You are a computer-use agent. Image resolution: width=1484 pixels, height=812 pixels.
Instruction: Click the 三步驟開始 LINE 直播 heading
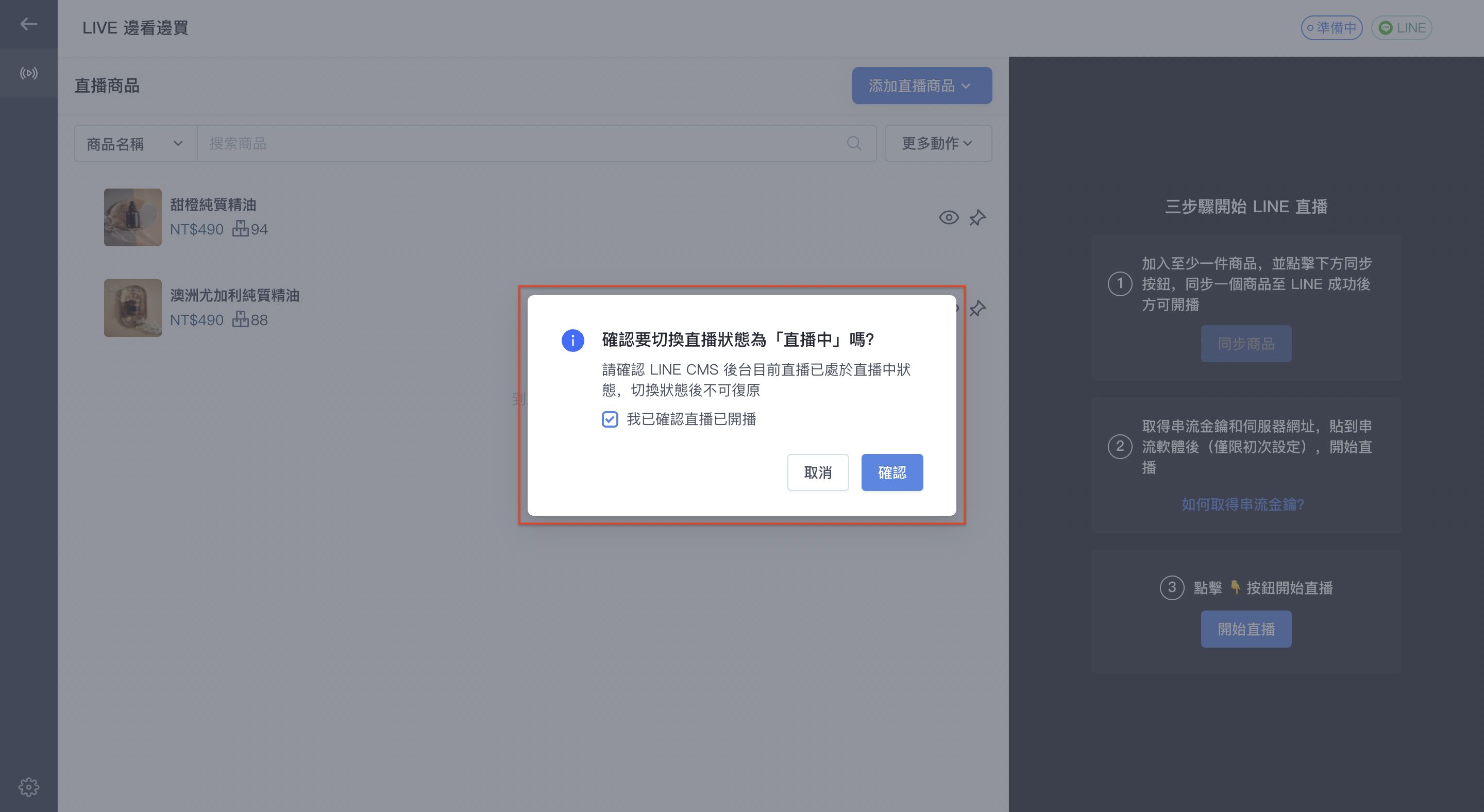[1246, 206]
